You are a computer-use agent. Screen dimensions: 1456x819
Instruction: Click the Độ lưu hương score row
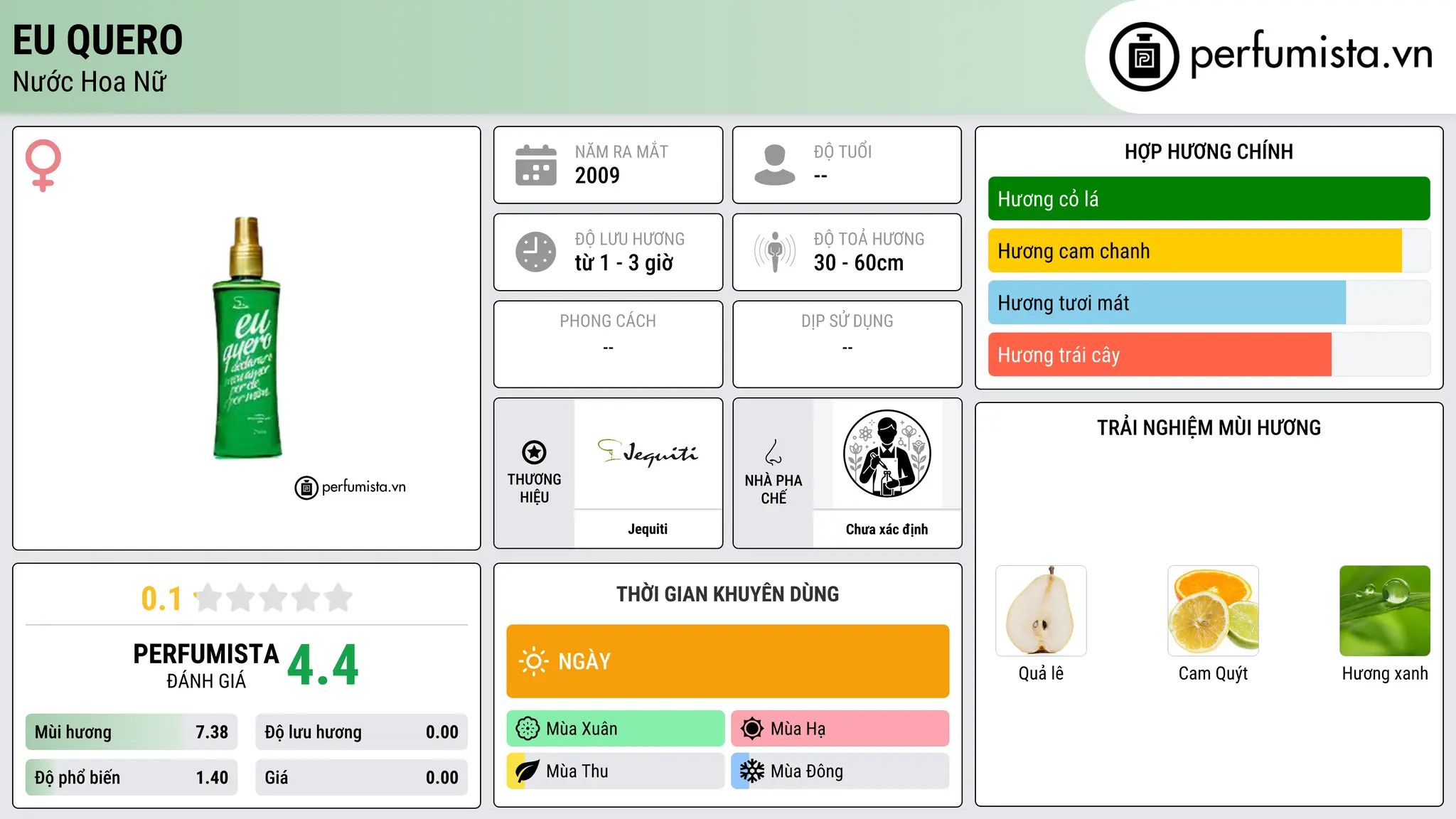362,732
